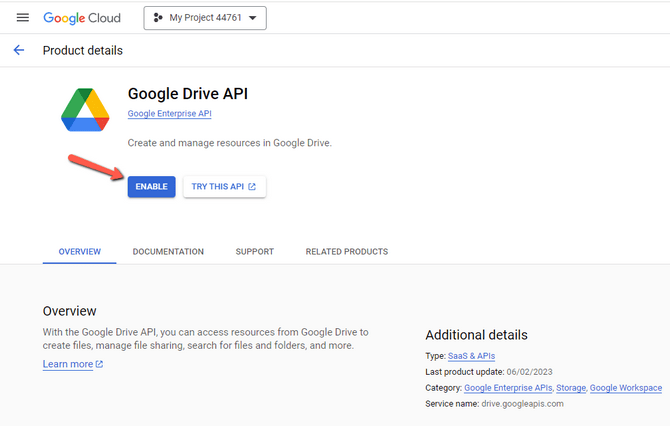Click the 06/02/2023 last update date

(529, 372)
